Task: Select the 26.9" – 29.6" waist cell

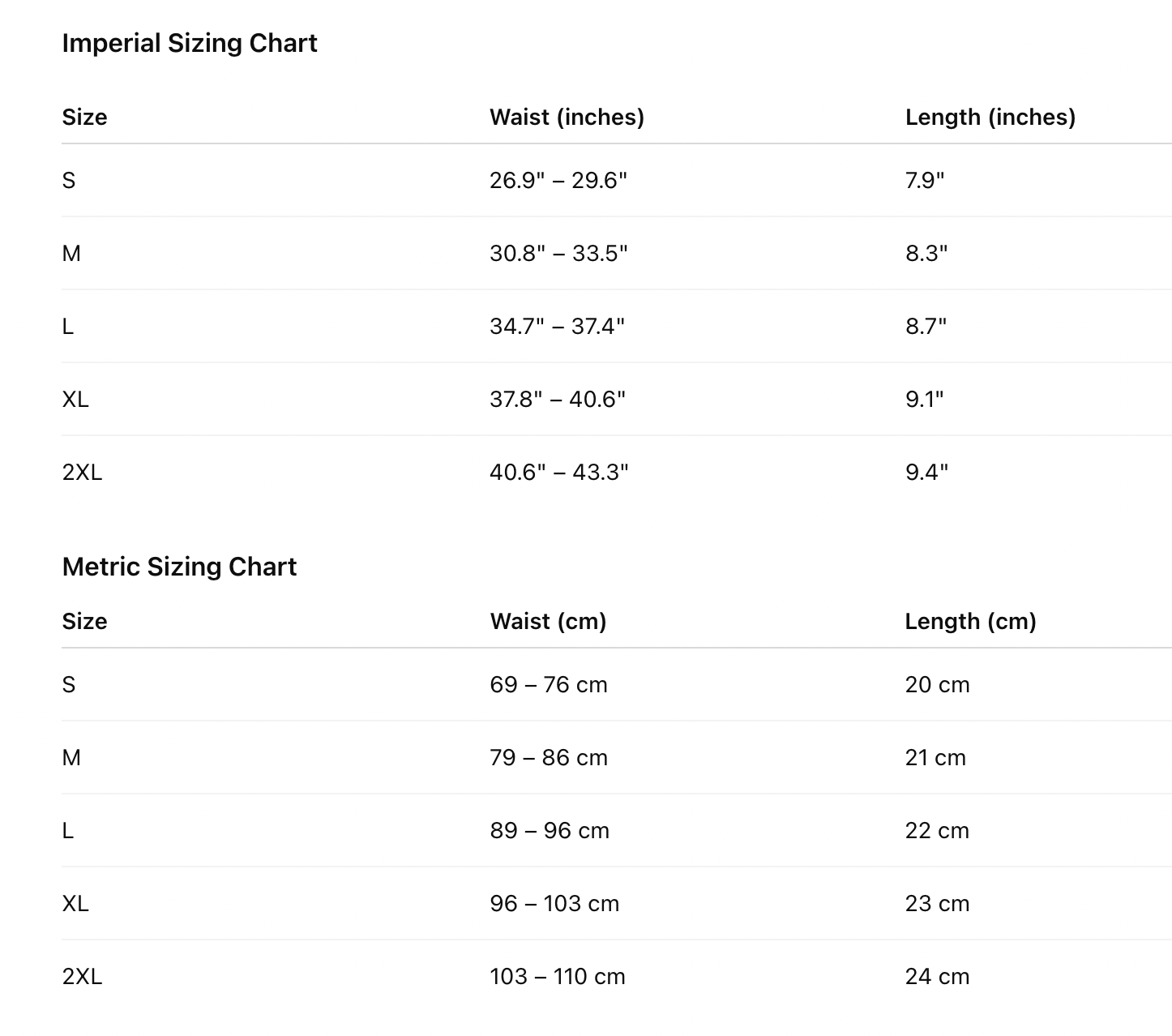Action: tap(558, 180)
